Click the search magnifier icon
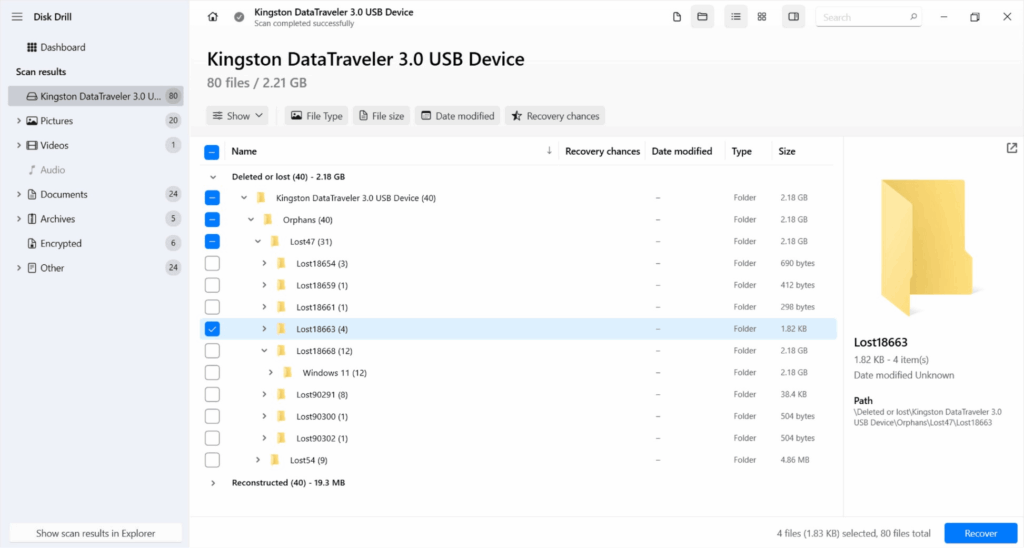 pos(914,17)
